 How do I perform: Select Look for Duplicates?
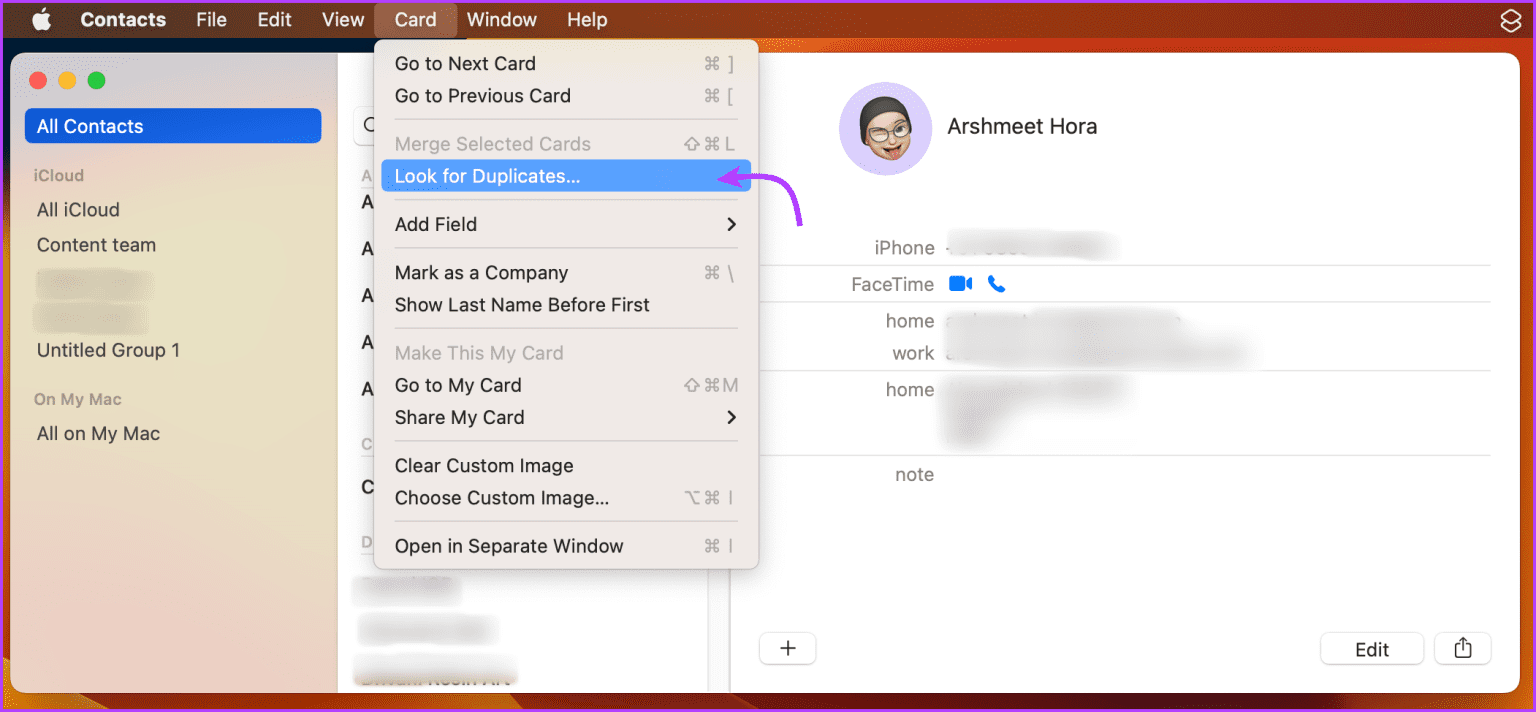click(x=487, y=175)
